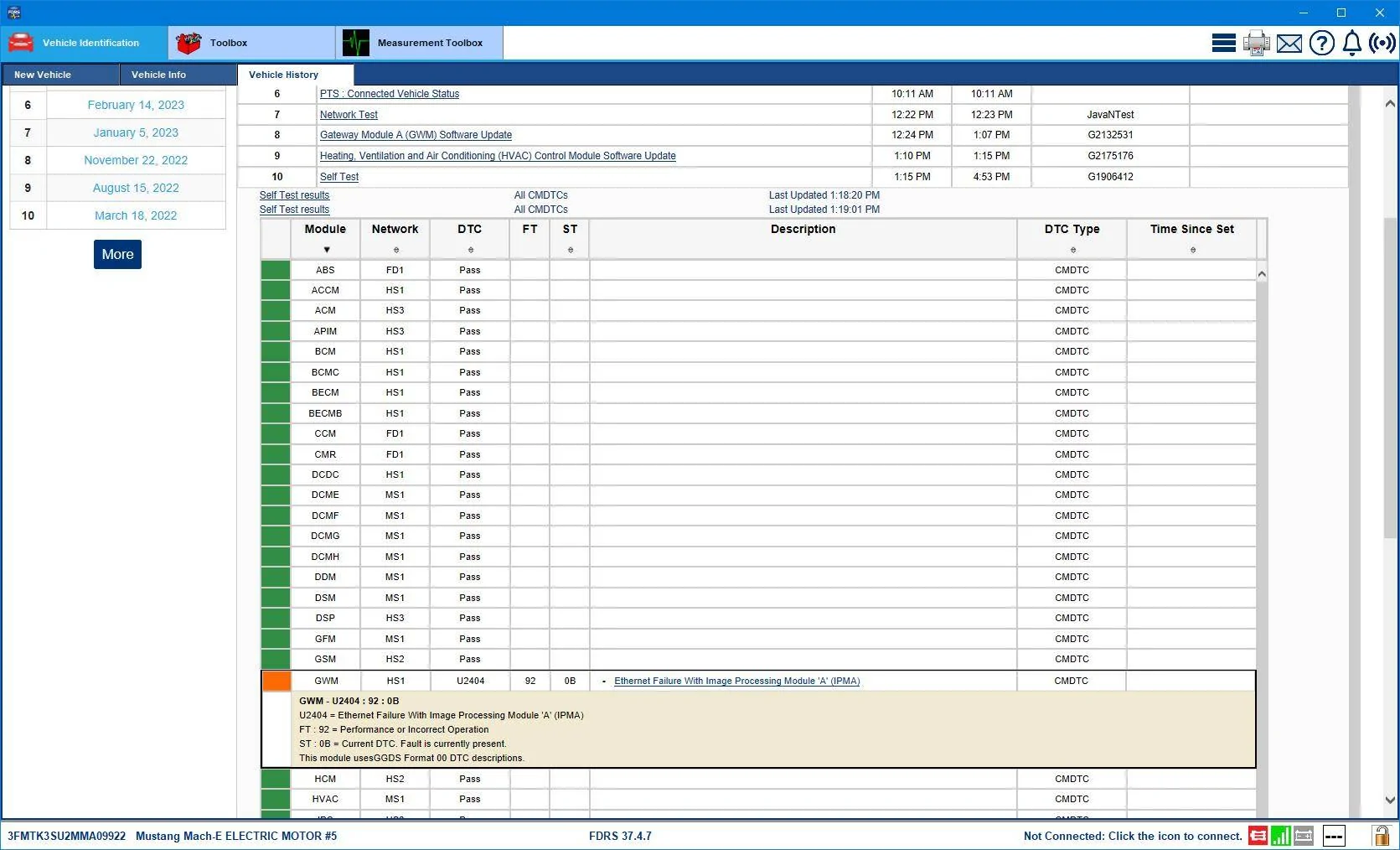This screenshot has height=850, width=1400.
Task: Click the Description column header
Action: [803, 238]
